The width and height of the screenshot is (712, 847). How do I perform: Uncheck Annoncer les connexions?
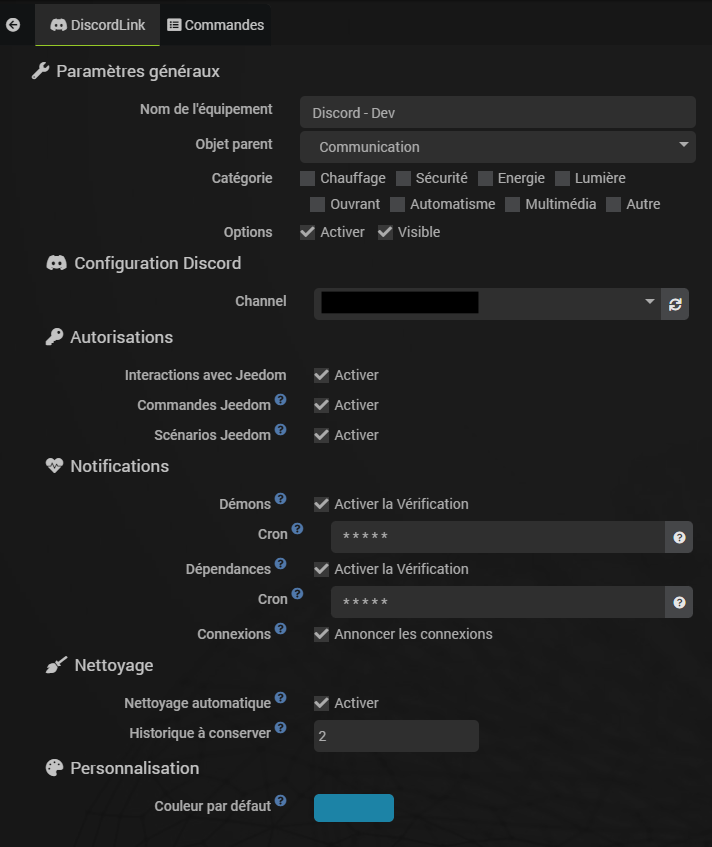pyautogui.click(x=321, y=634)
